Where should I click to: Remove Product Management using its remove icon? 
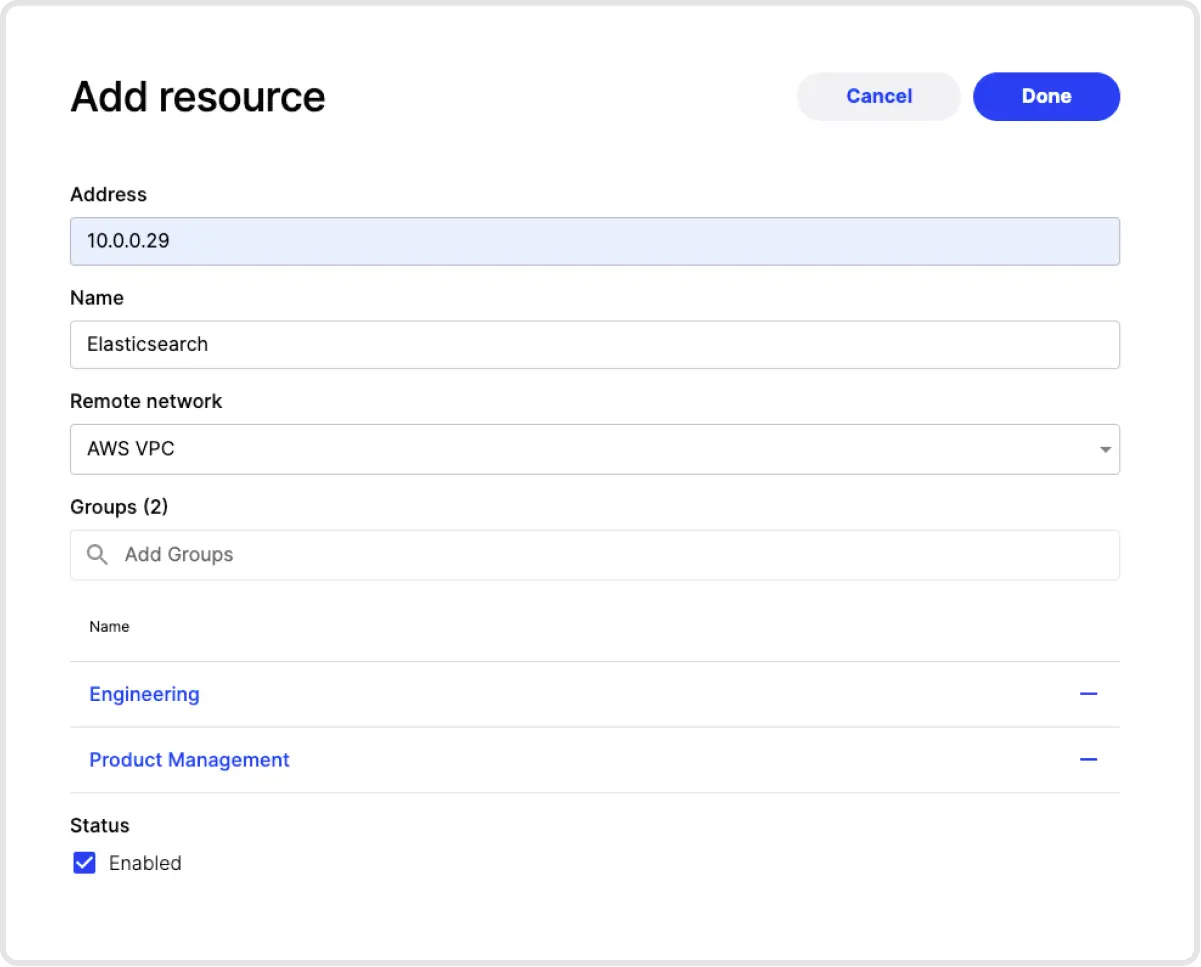[x=1089, y=760]
